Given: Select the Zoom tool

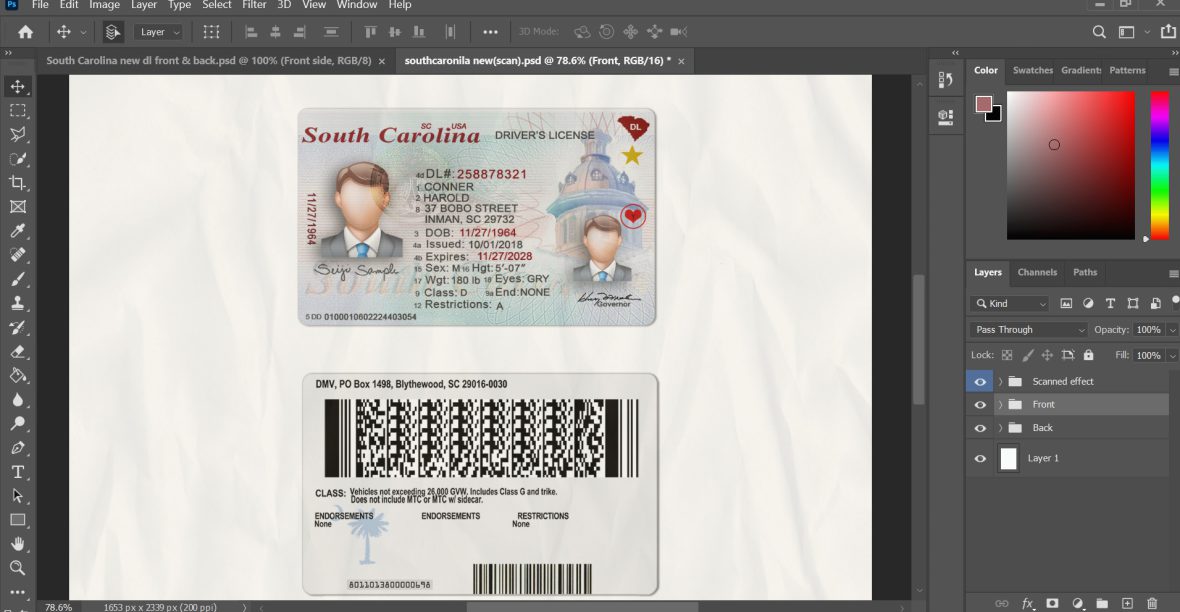Looking at the screenshot, I should coord(16,567).
